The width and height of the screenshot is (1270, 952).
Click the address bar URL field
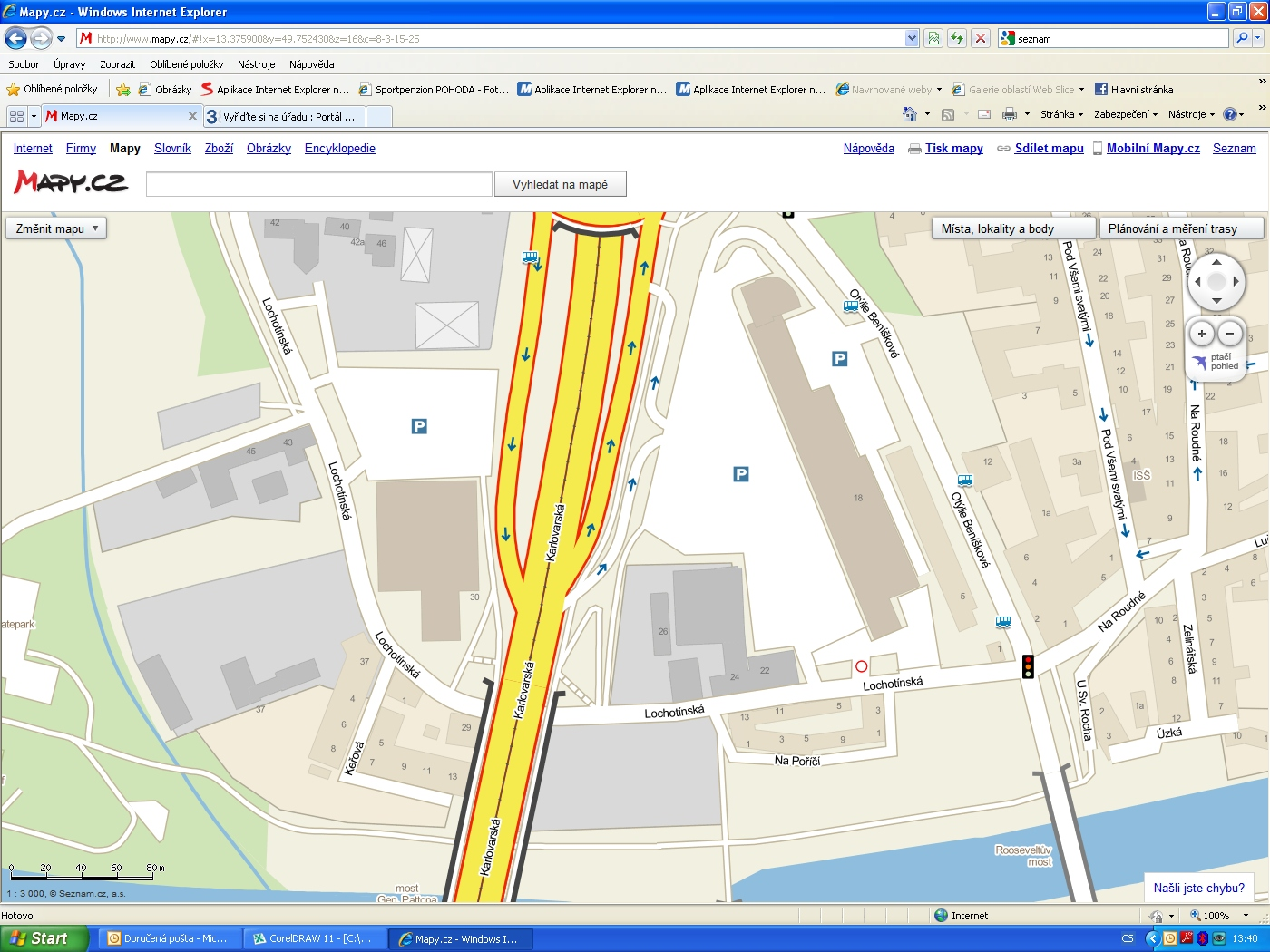point(498,39)
